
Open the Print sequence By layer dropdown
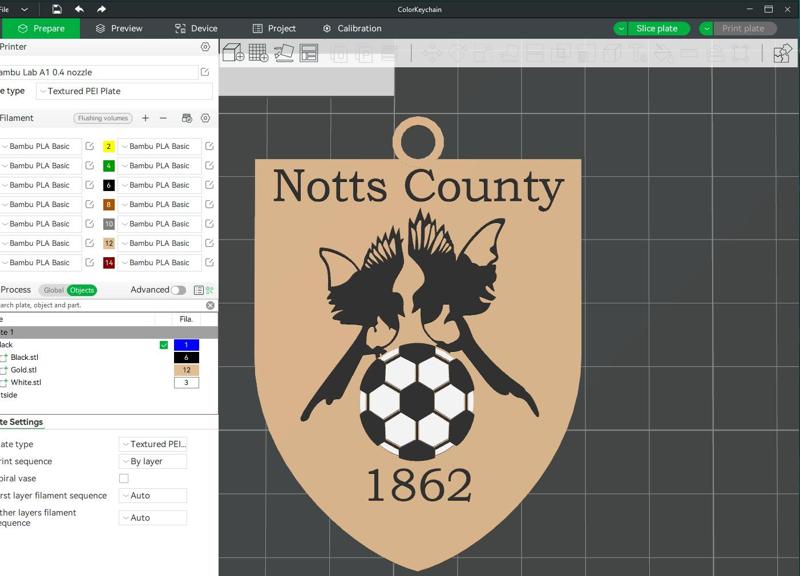tap(153, 461)
